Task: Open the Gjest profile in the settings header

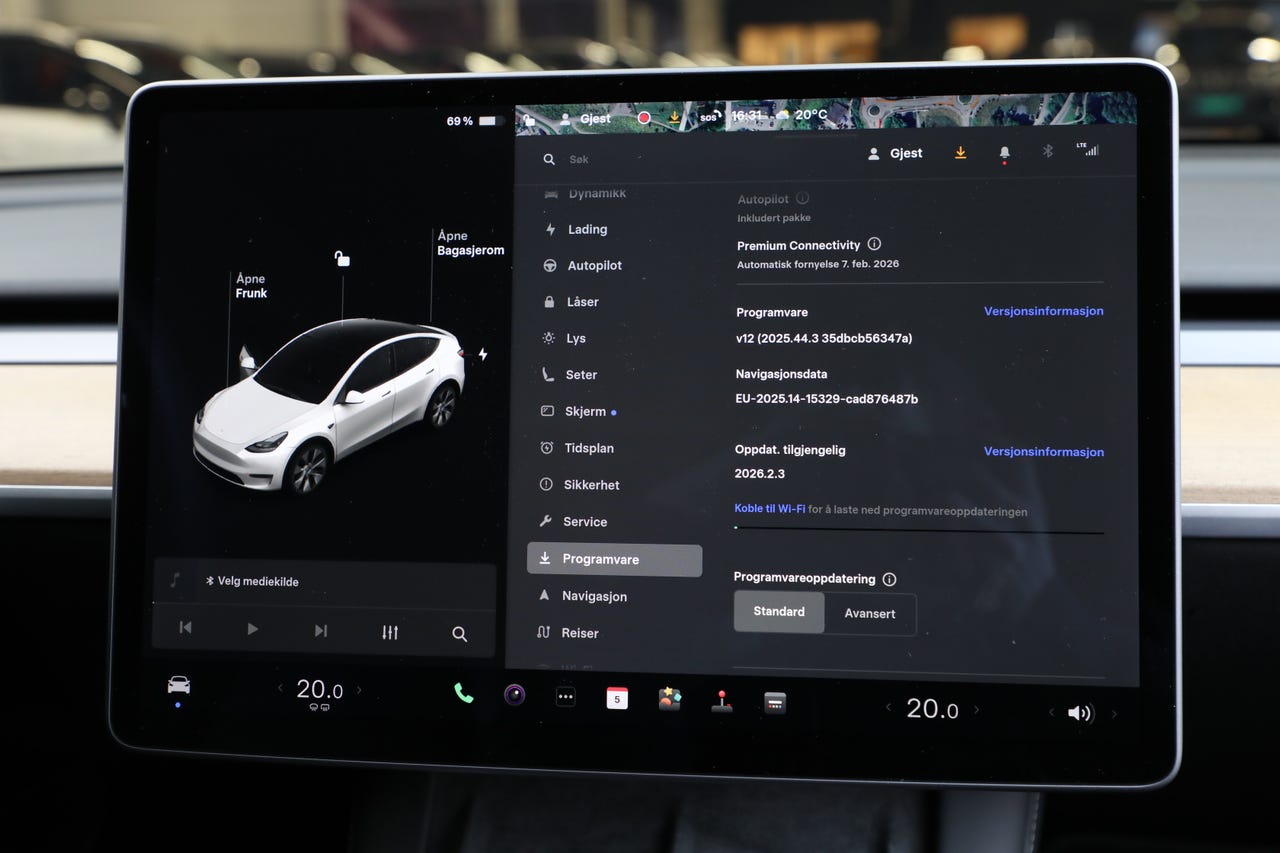Action: [895, 153]
